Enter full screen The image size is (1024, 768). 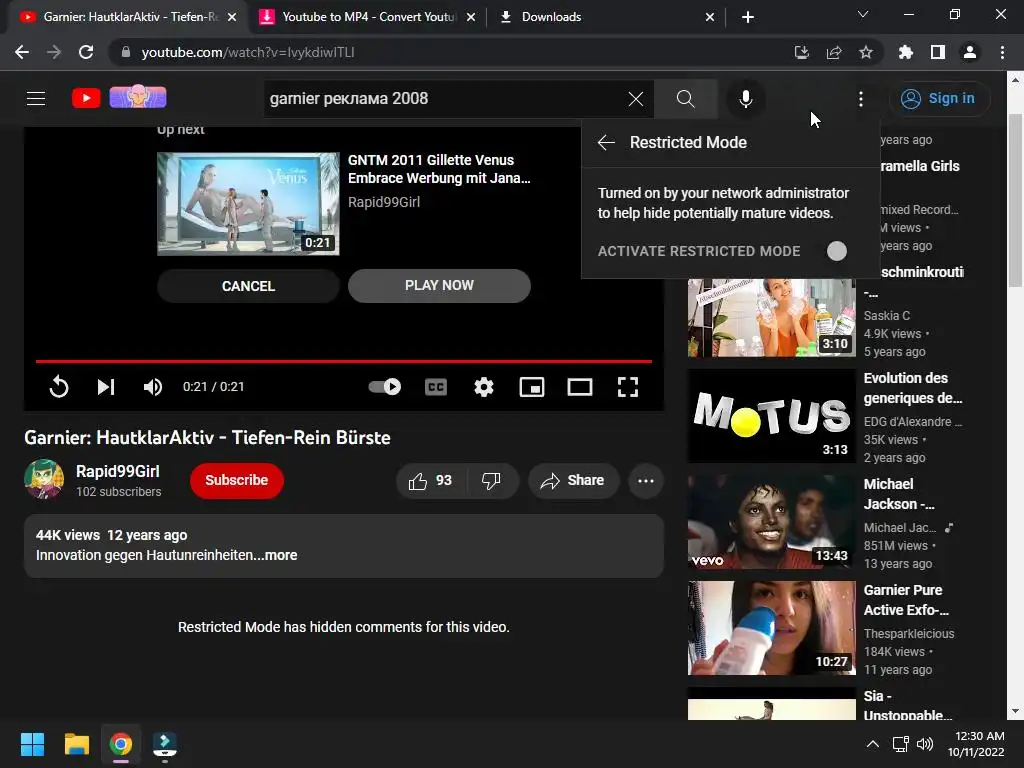tap(628, 387)
